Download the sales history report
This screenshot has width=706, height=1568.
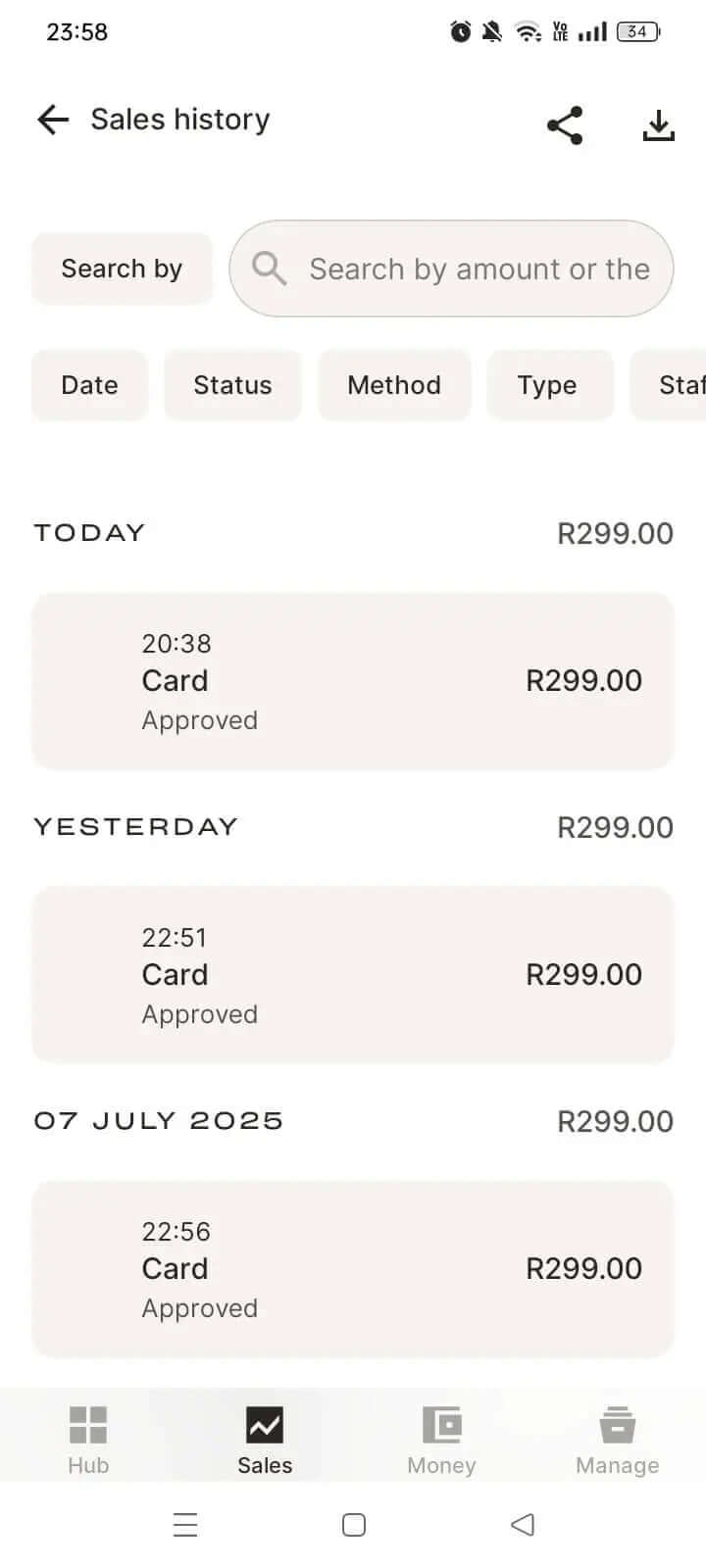coord(659,125)
